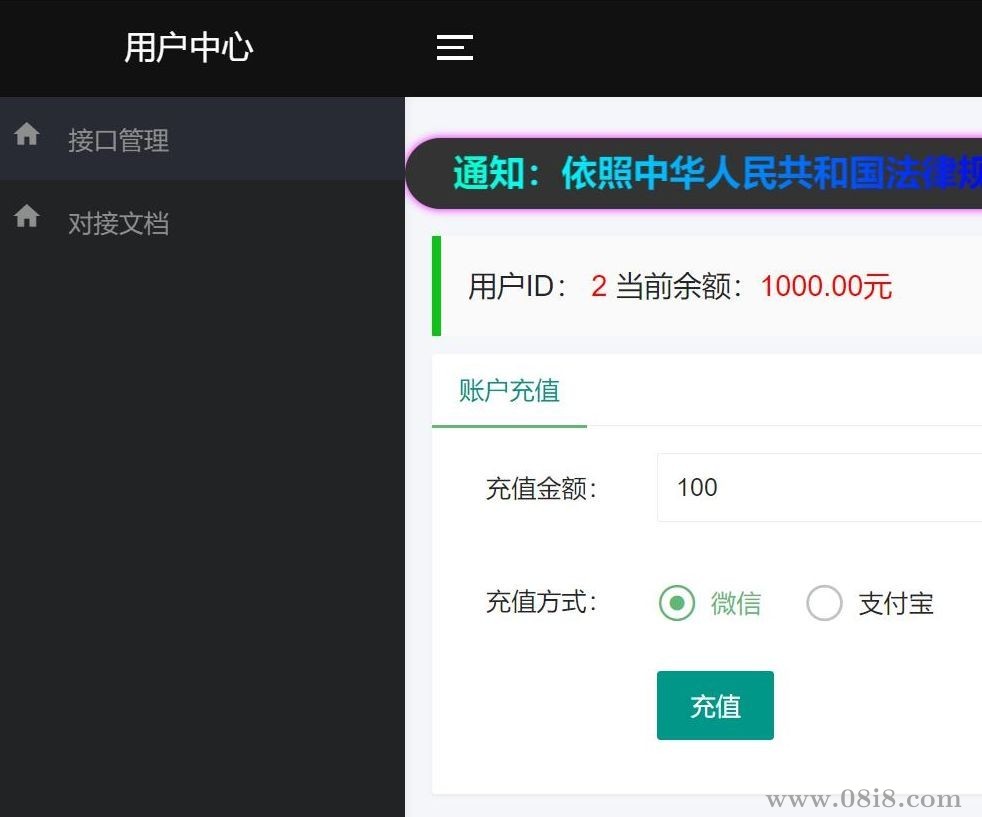Screen dimensions: 982x817
Task: Select 支付宝 as the recharge method
Action: coord(871,603)
